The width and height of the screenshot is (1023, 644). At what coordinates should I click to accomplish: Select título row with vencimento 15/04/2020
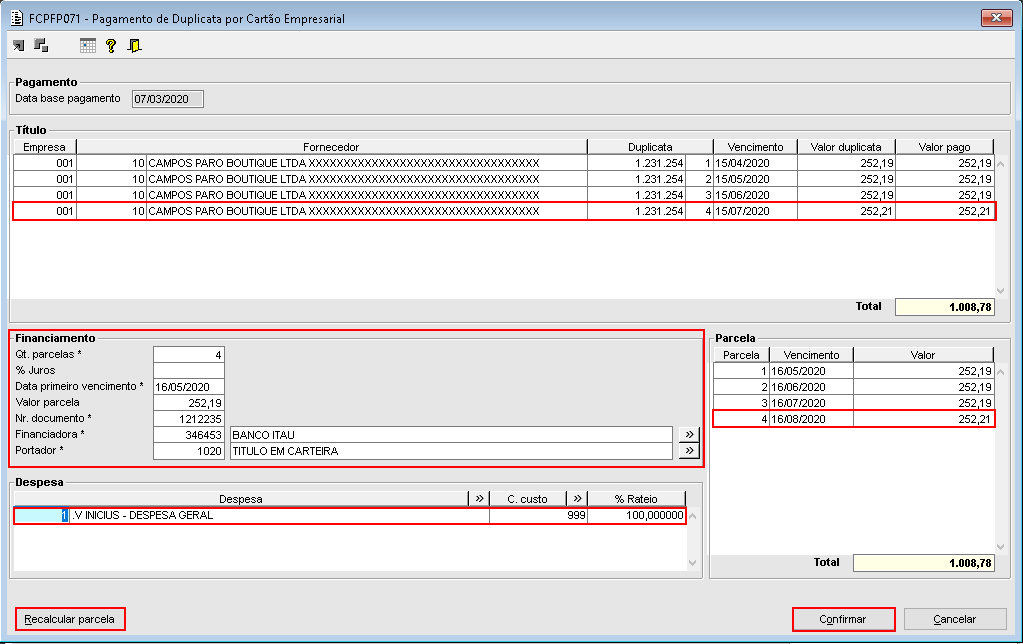(x=504, y=163)
